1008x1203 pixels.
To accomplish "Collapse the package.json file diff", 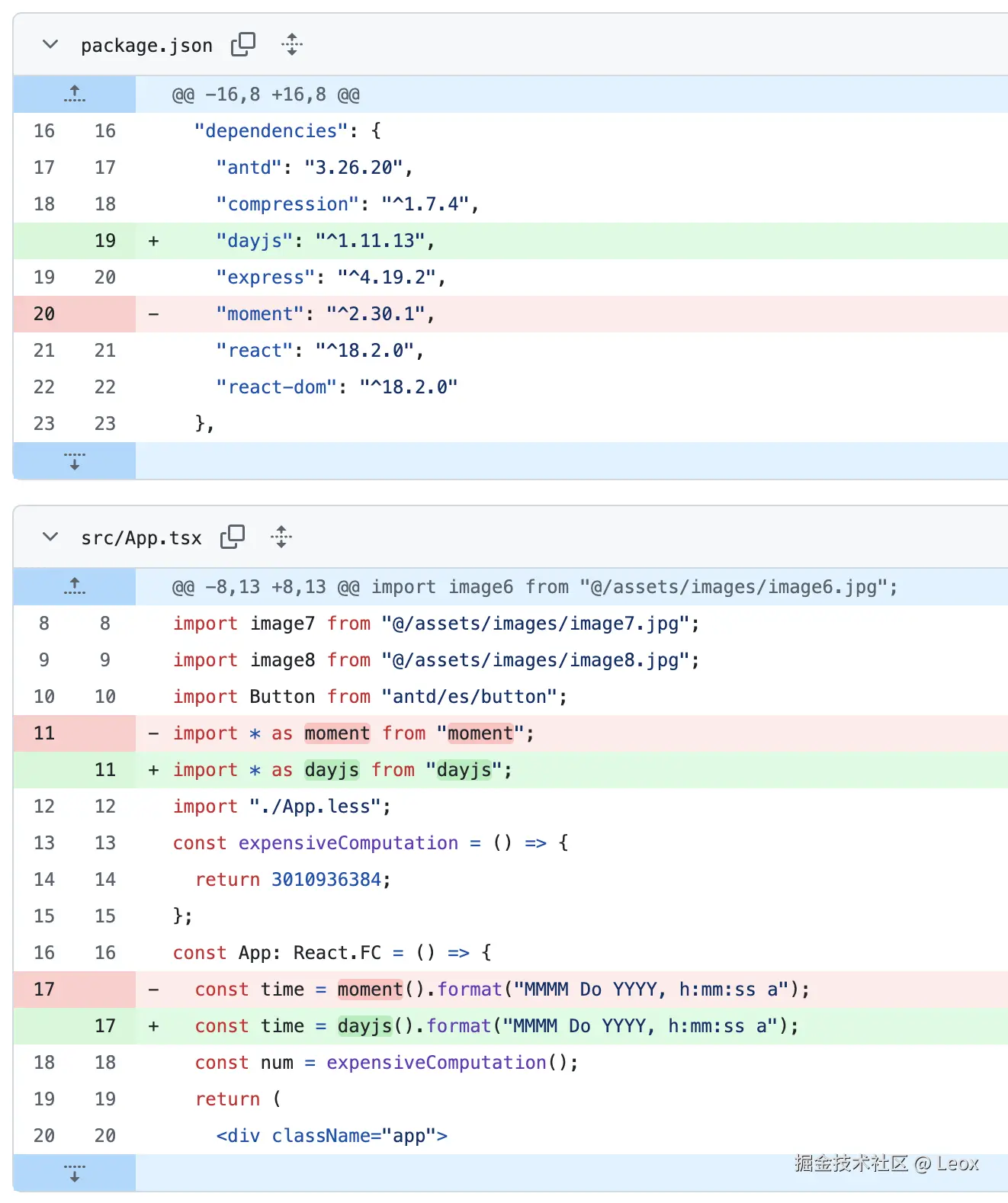I will [50, 44].
